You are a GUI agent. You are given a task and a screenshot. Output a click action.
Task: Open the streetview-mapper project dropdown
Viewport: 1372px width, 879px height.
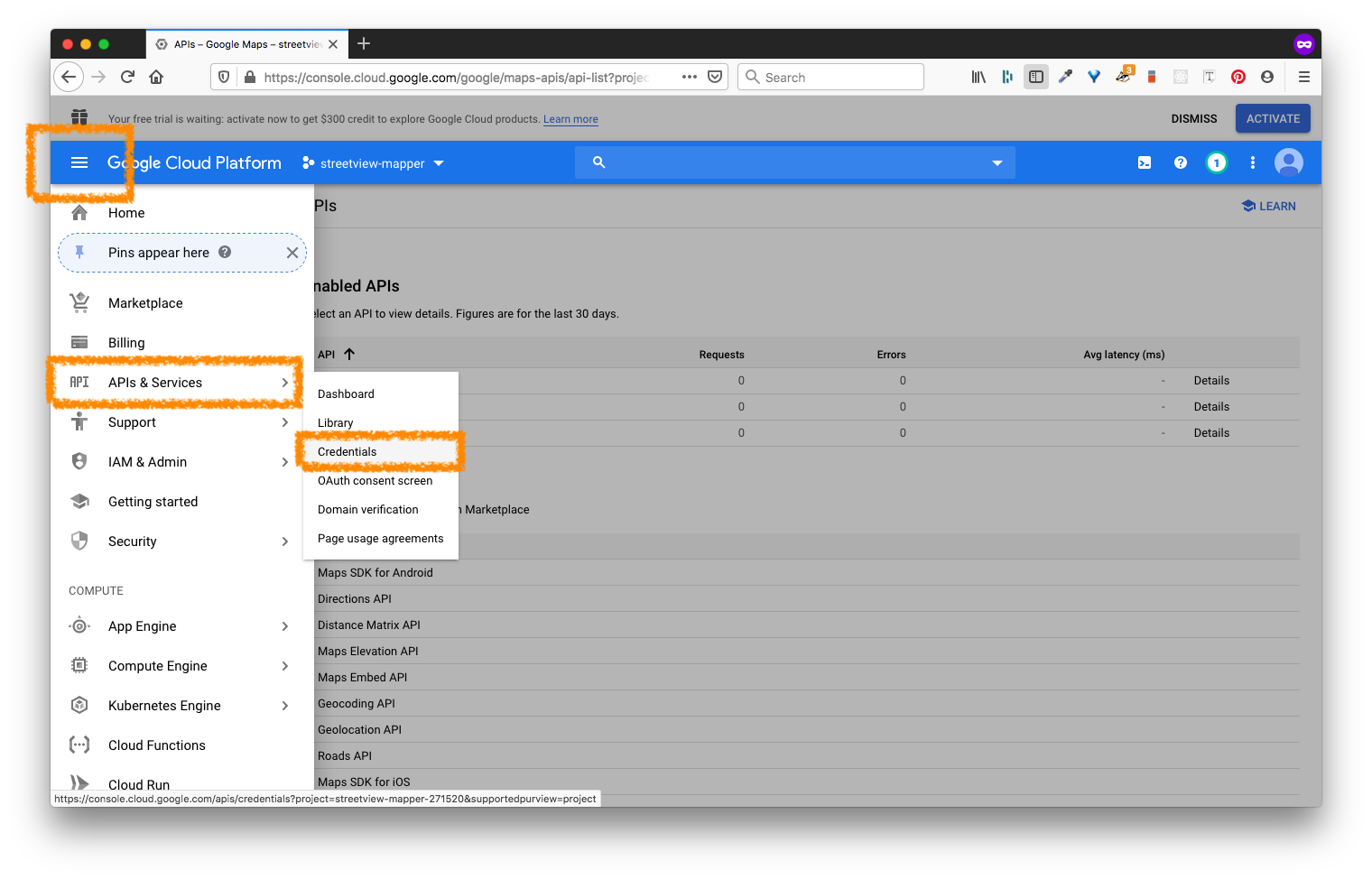(374, 163)
